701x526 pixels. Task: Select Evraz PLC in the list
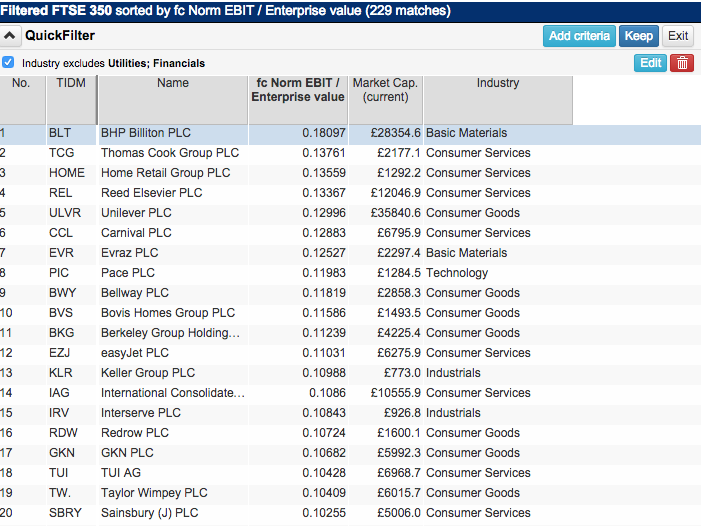[x=130, y=253]
